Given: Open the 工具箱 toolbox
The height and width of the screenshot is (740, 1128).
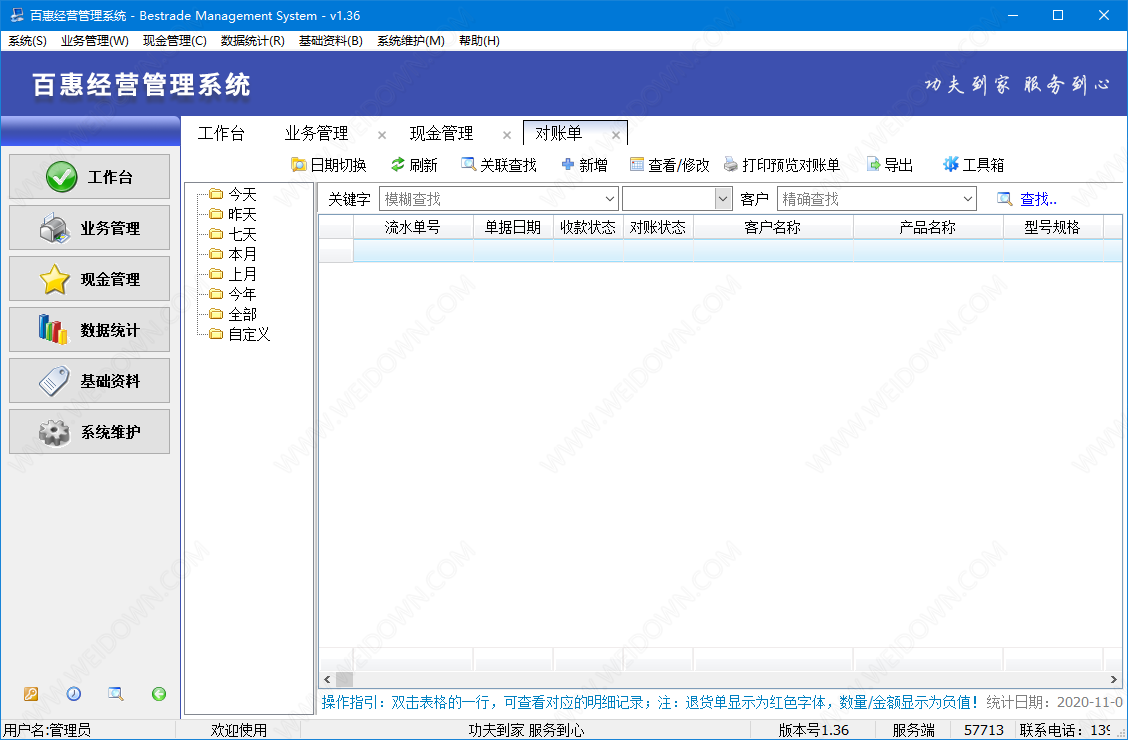Looking at the screenshot, I should 951,165.
